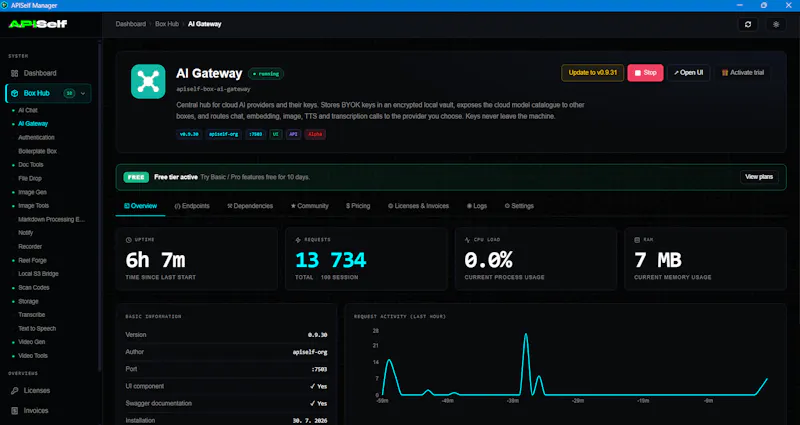Switch to the Endpoints tab
Image resolution: width=800 pixels, height=425 pixels.
(192, 206)
